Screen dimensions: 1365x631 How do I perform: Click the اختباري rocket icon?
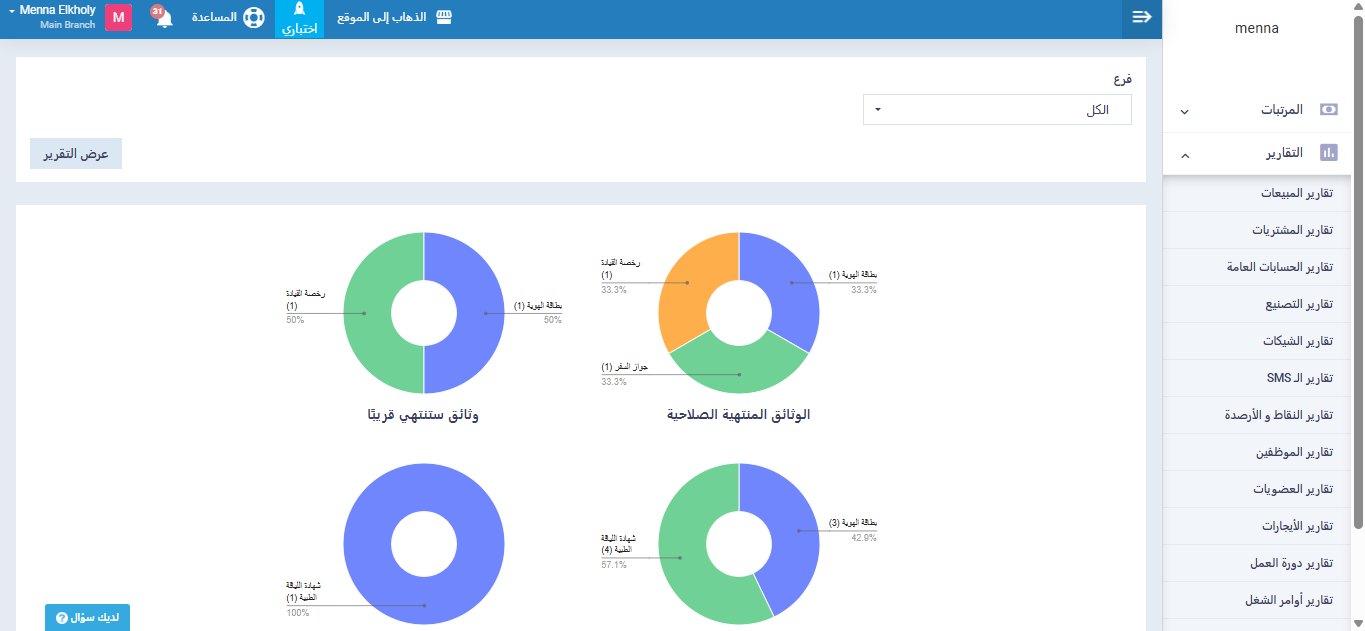pos(299,11)
